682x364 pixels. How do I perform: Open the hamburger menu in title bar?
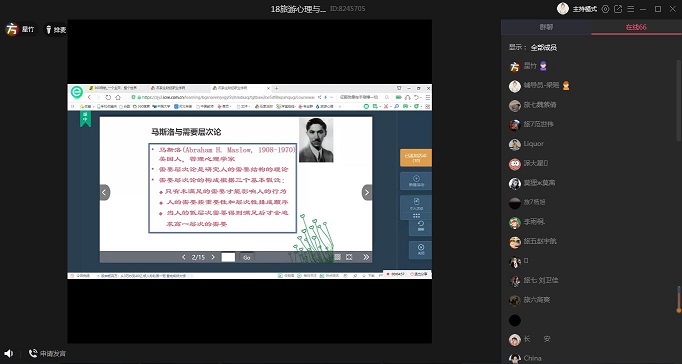[x=631, y=9]
